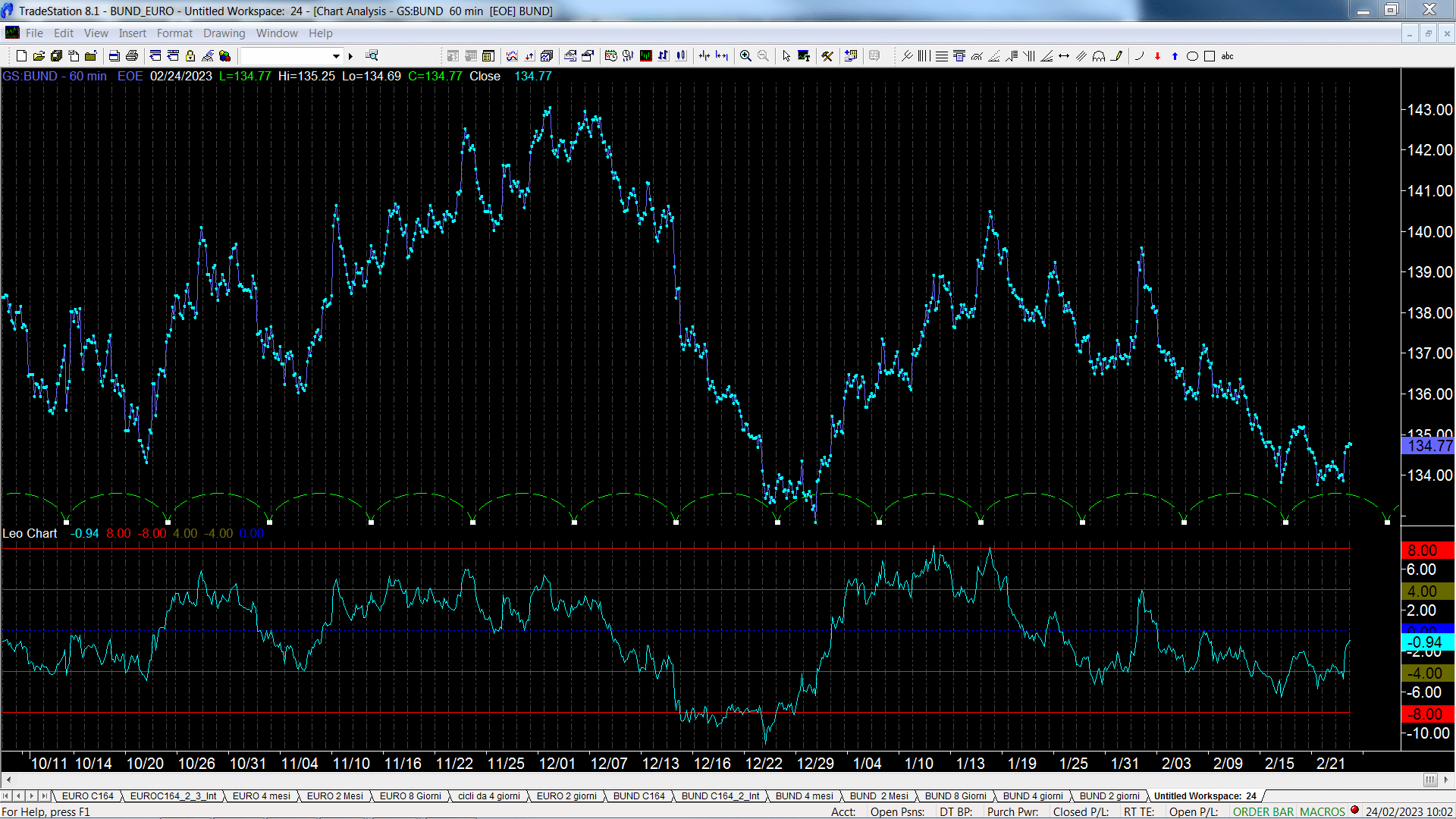
Task: Select the parallel lines channel tool
Action: coord(1081,56)
